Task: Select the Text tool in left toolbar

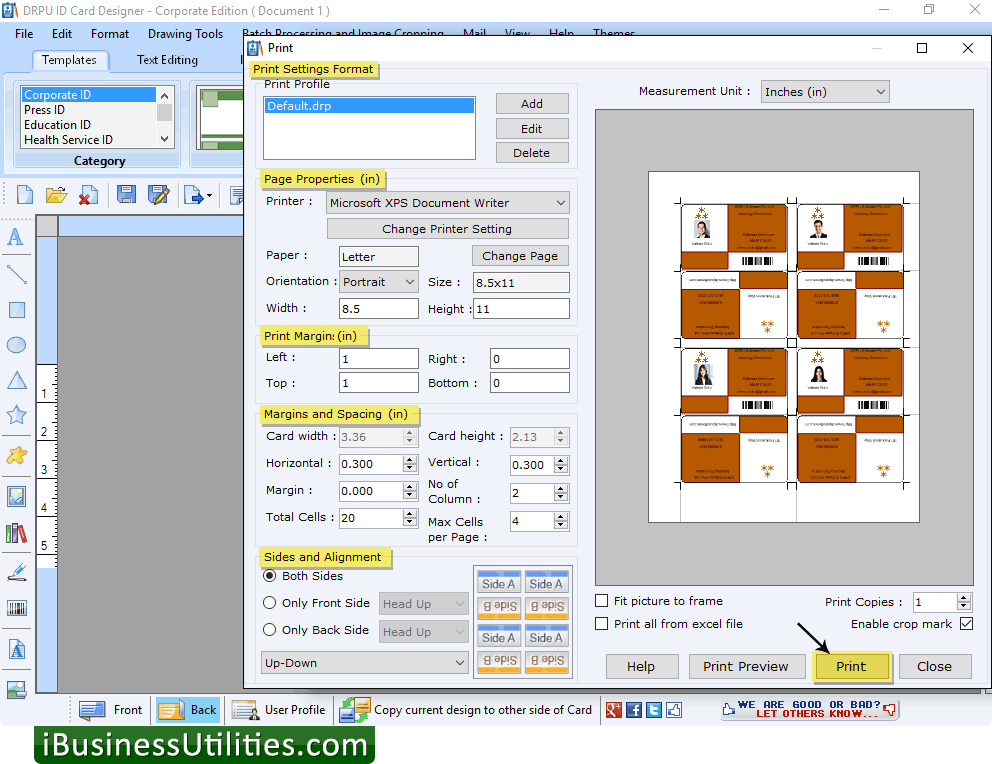Action: pyautogui.click(x=16, y=237)
